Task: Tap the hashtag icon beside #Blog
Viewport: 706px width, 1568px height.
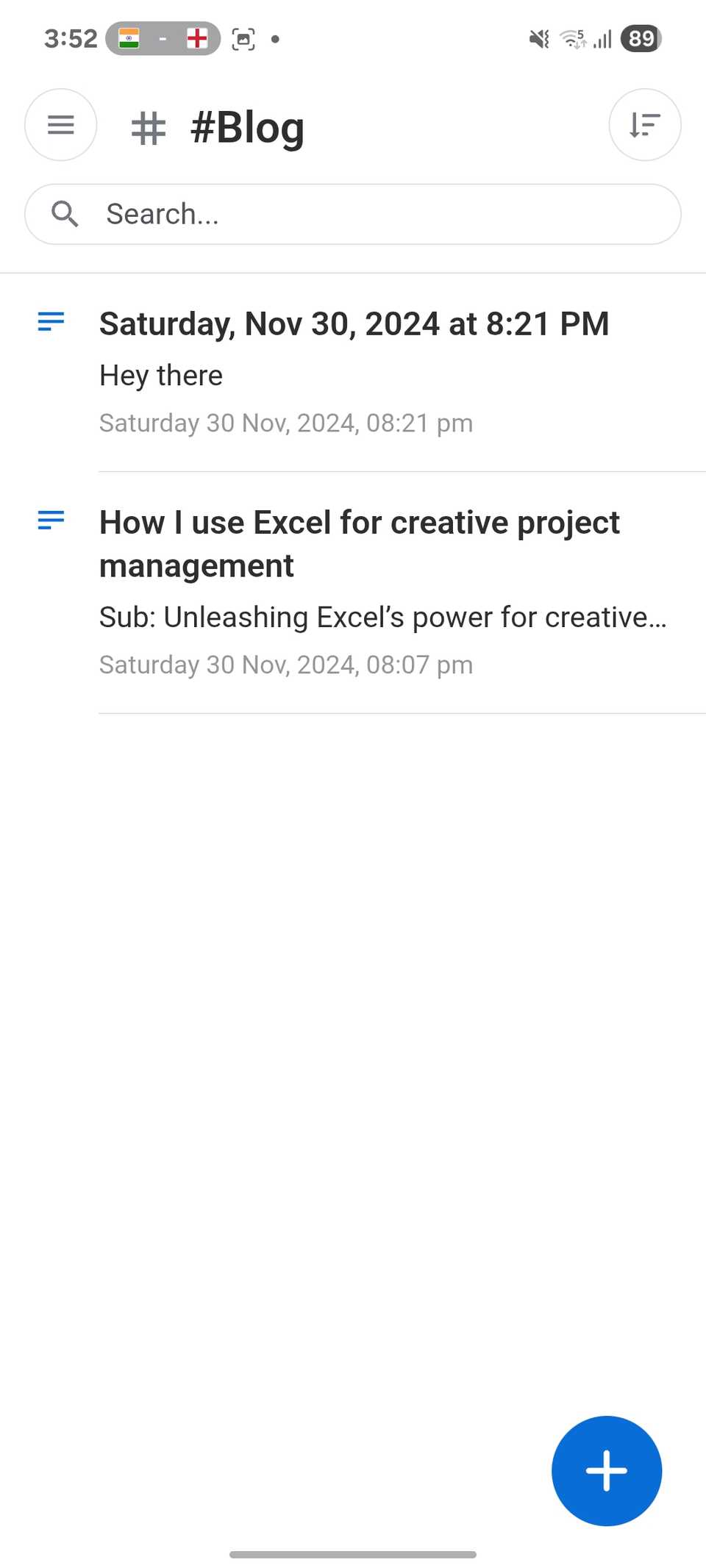Action: click(149, 128)
